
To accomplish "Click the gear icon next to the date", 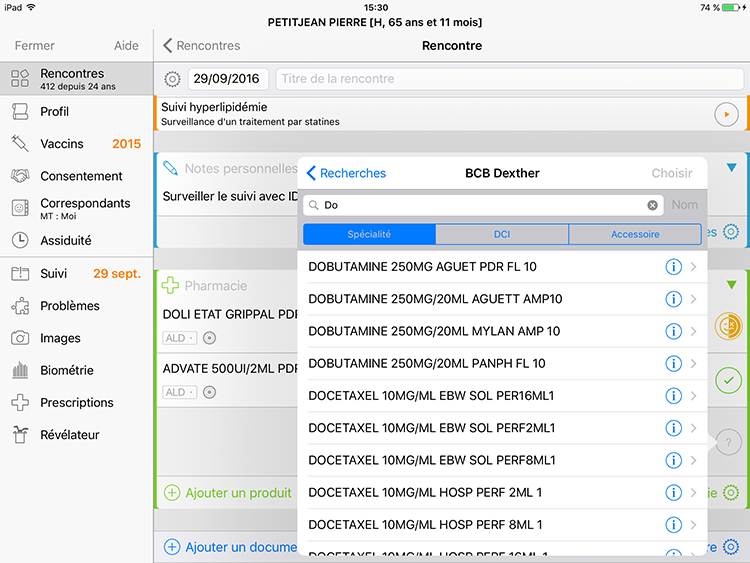I will click(172, 79).
